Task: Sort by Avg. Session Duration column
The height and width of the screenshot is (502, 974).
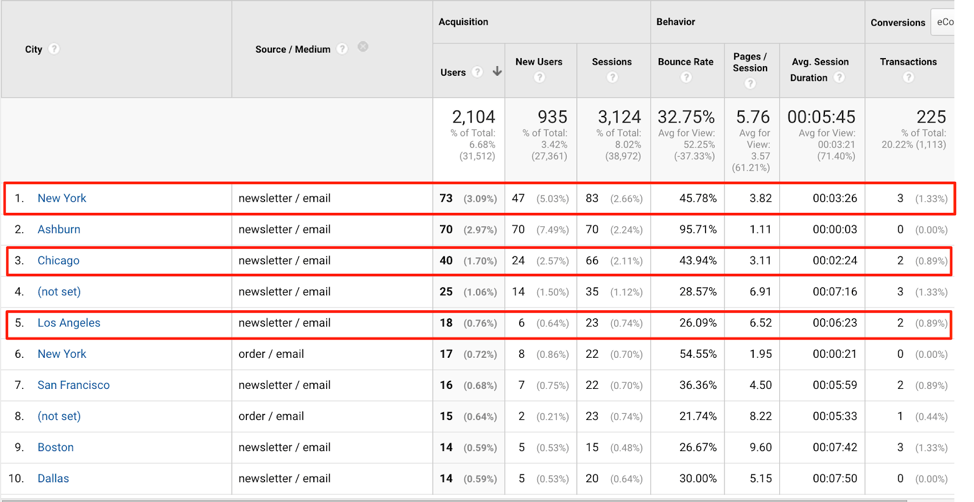Action: [x=820, y=69]
